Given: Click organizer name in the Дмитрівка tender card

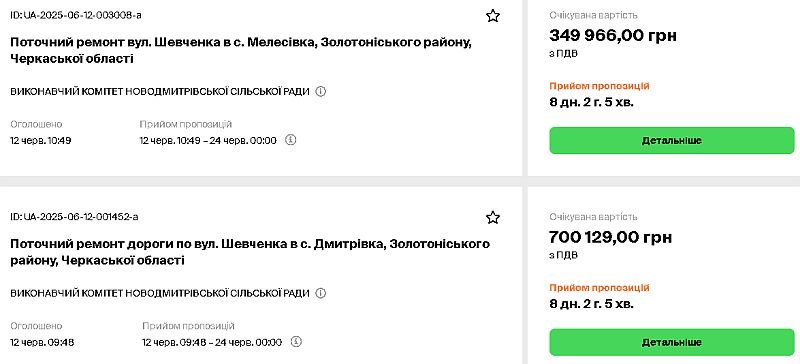Looking at the screenshot, I should [x=160, y=293].
